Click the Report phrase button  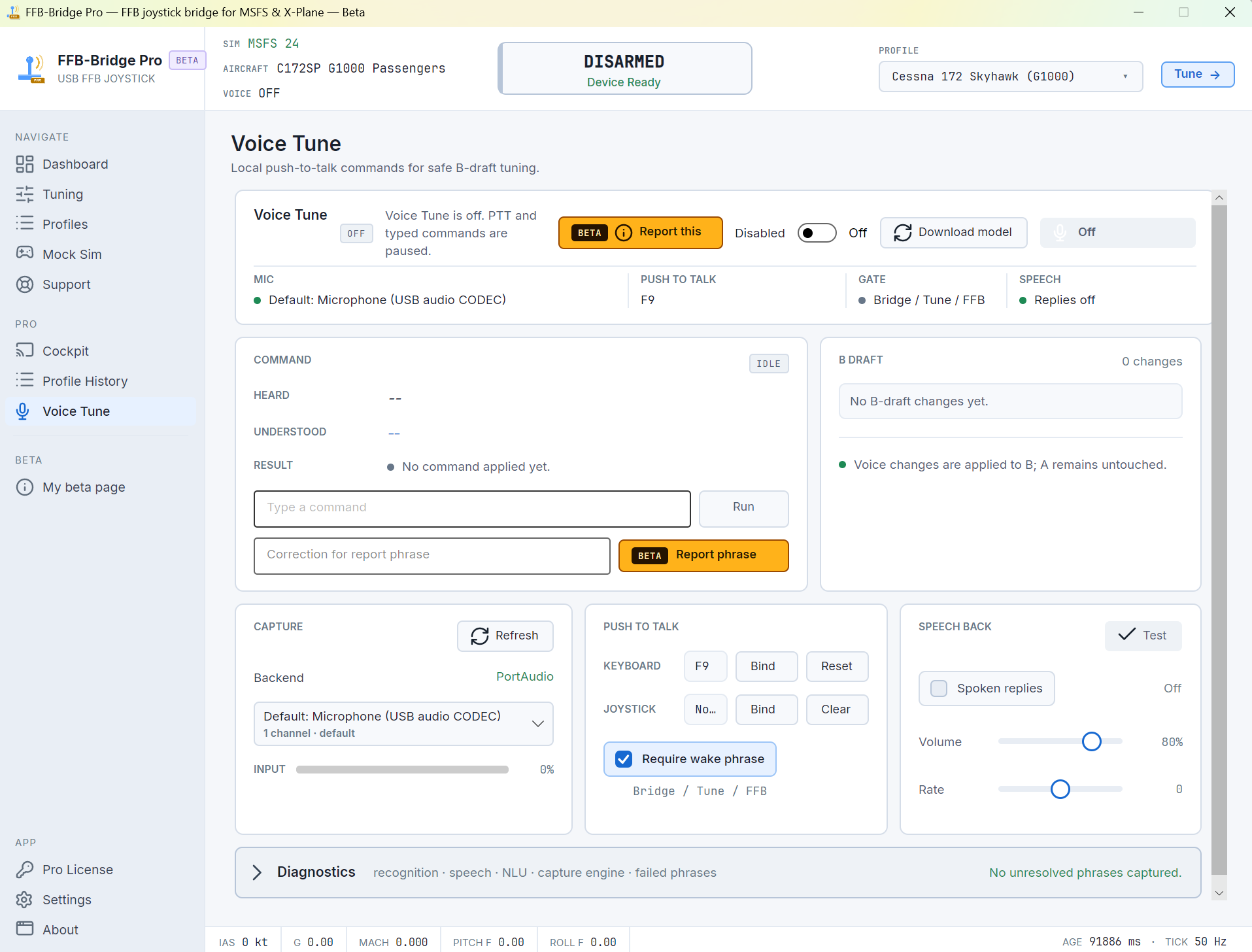tap(703, 555)
